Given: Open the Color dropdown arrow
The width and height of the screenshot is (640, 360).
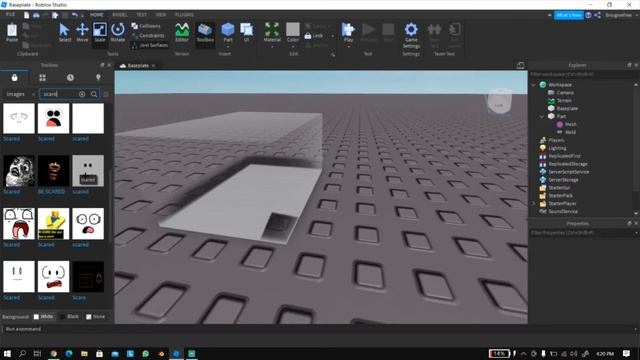Looking at the screenshot, I should (293, 47).
